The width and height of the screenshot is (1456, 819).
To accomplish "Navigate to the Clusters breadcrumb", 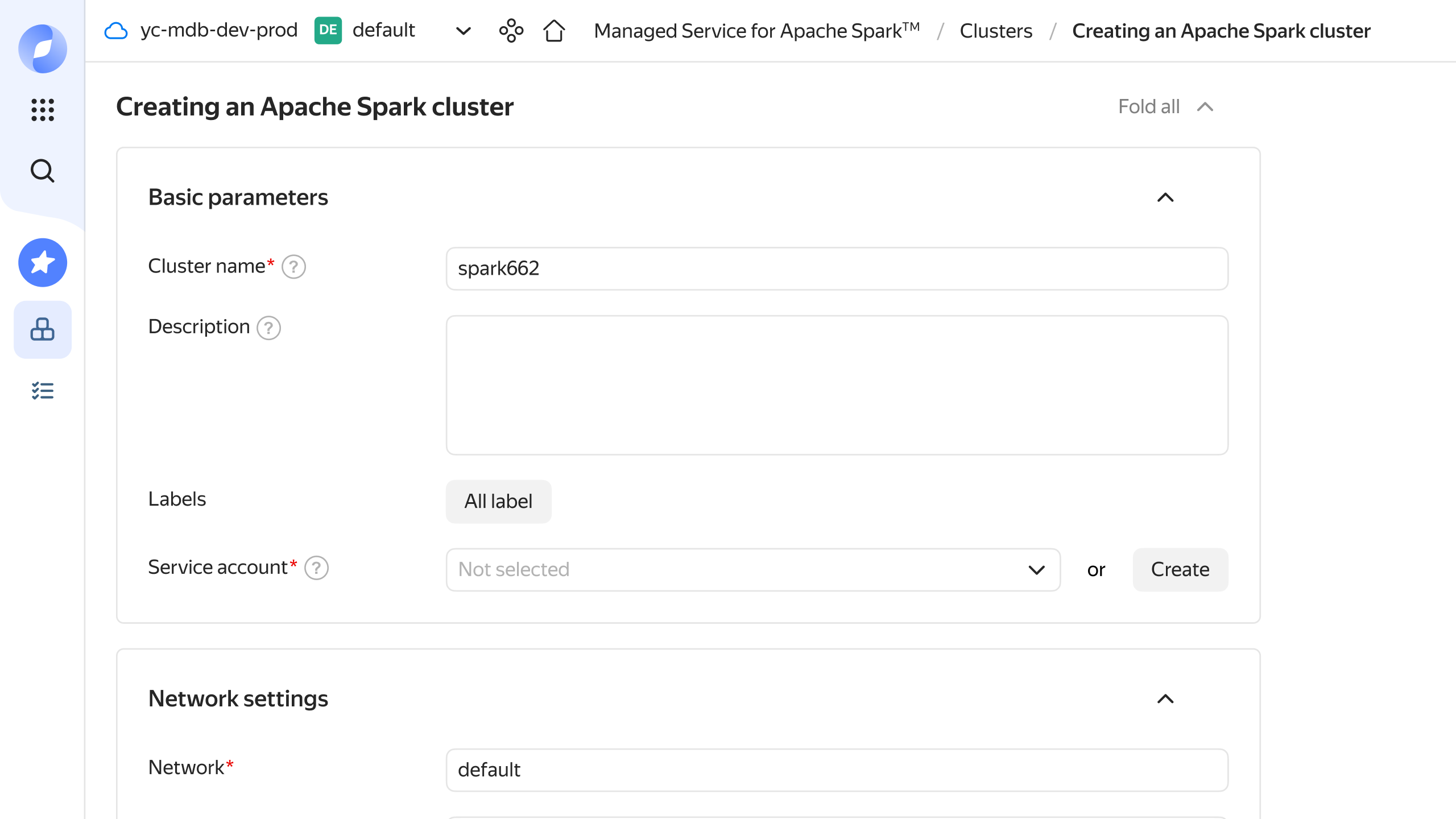I will (x=996, y=31).
